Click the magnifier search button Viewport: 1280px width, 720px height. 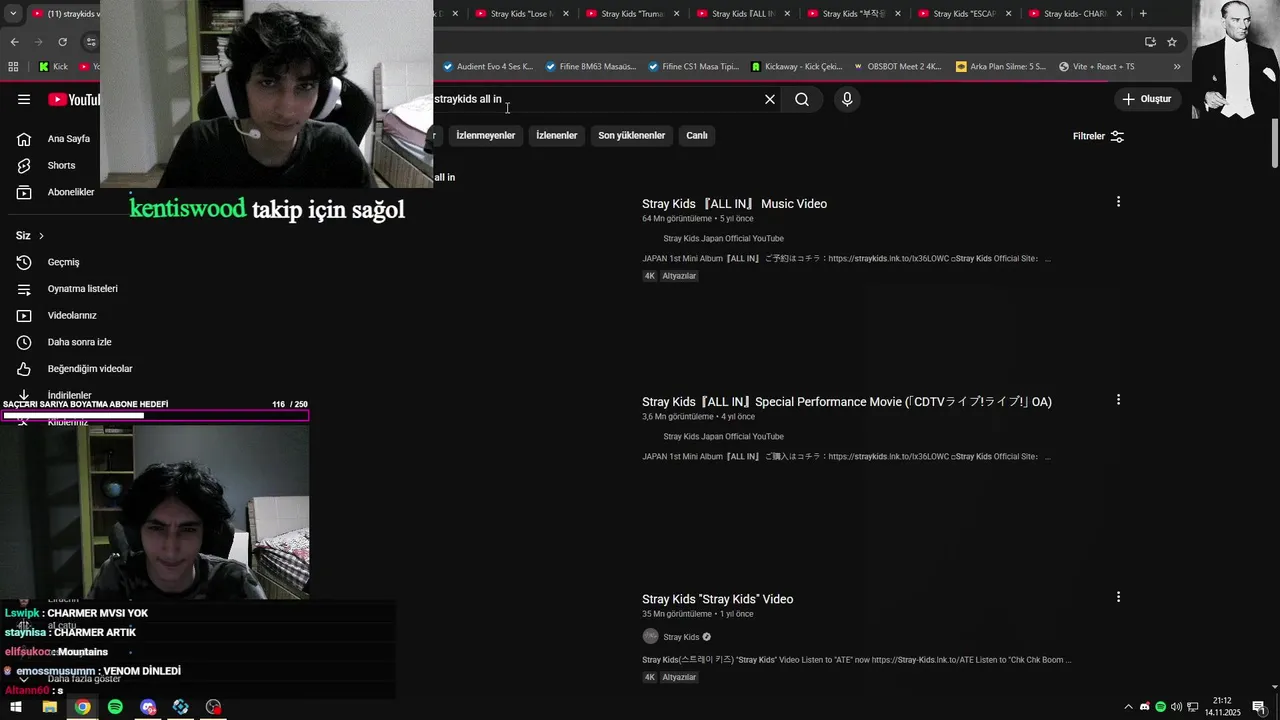[802, 99]
